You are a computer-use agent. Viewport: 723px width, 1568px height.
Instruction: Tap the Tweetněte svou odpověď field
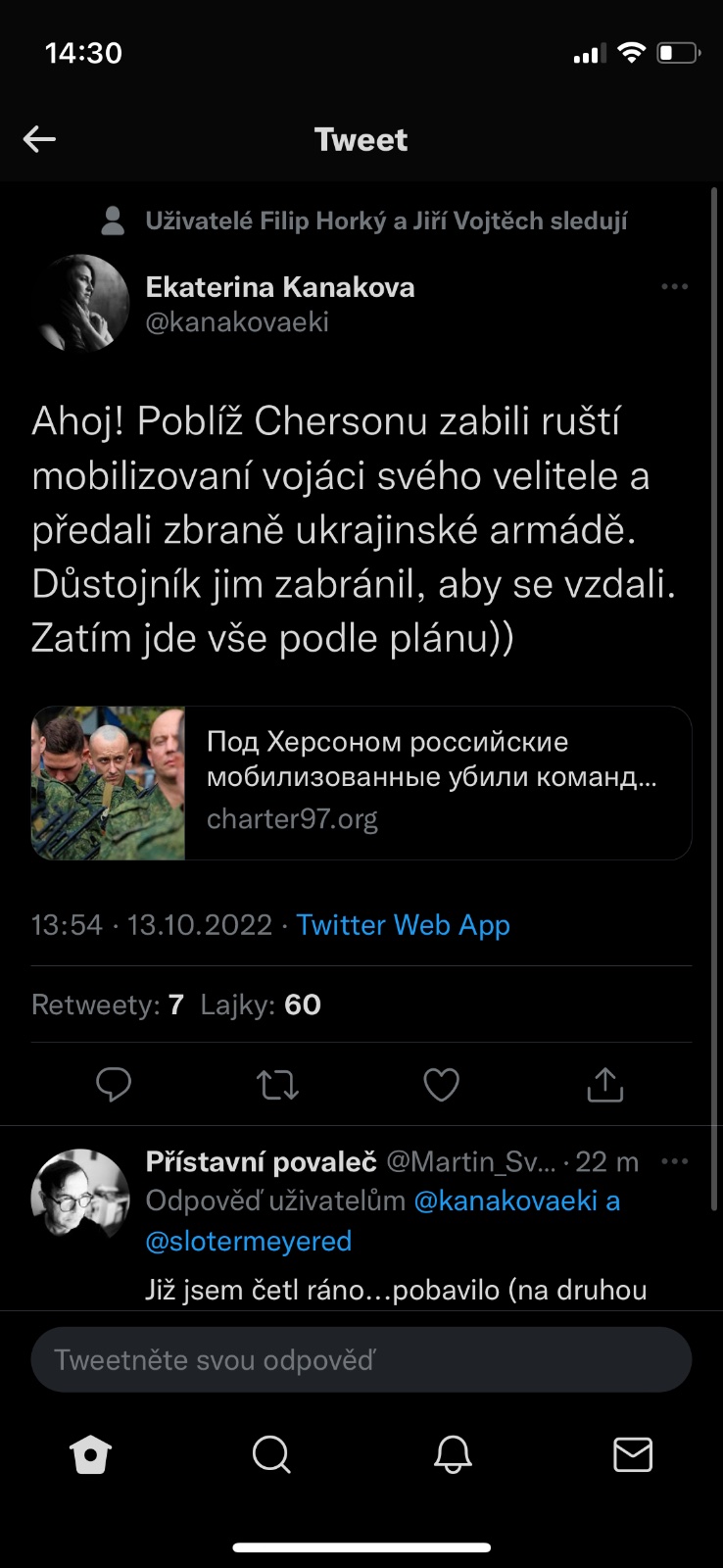[361, 1360]
